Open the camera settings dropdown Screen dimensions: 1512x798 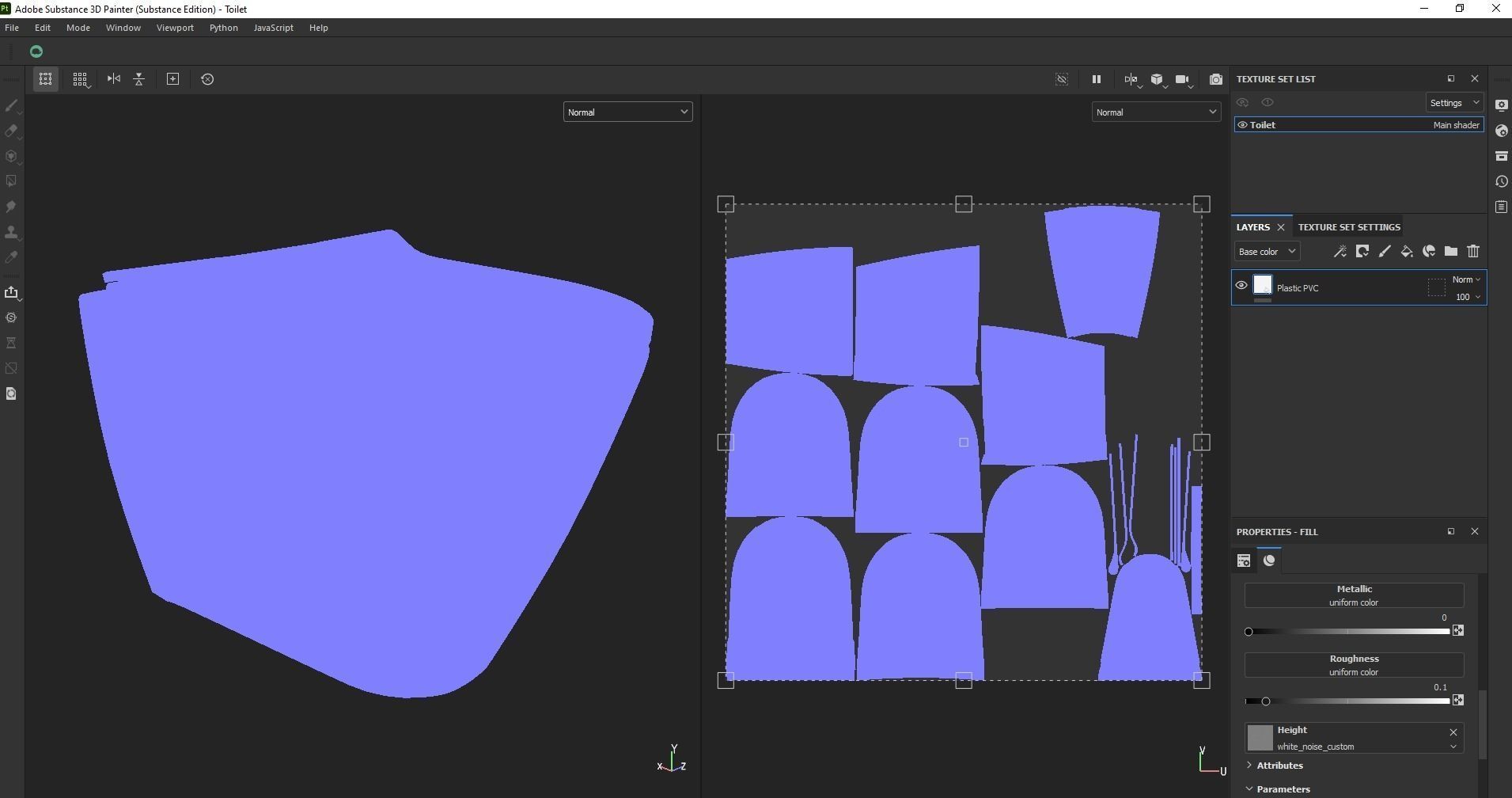[x=1184, y=80]
